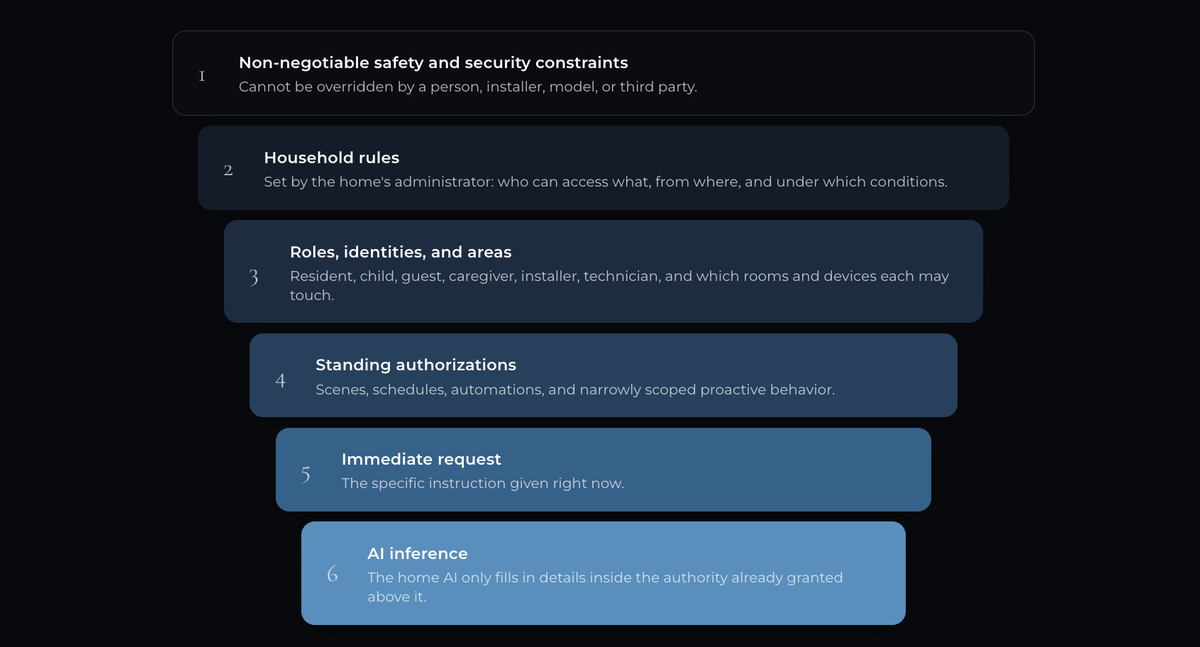Select the medium blue Immediate request card

(x=603, y=470)
